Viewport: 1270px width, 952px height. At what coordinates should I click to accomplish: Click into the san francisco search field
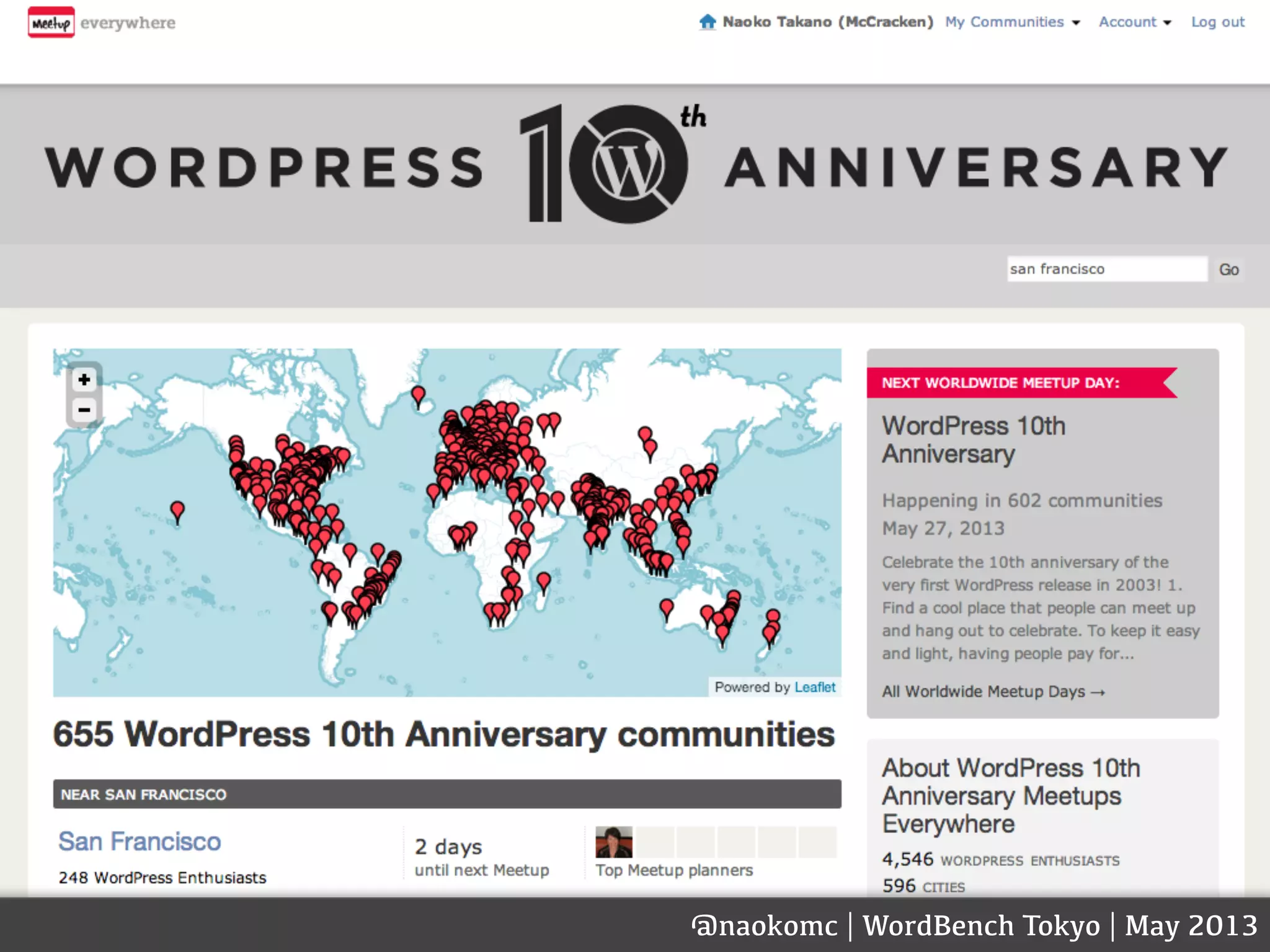[x=1106, y=269]
